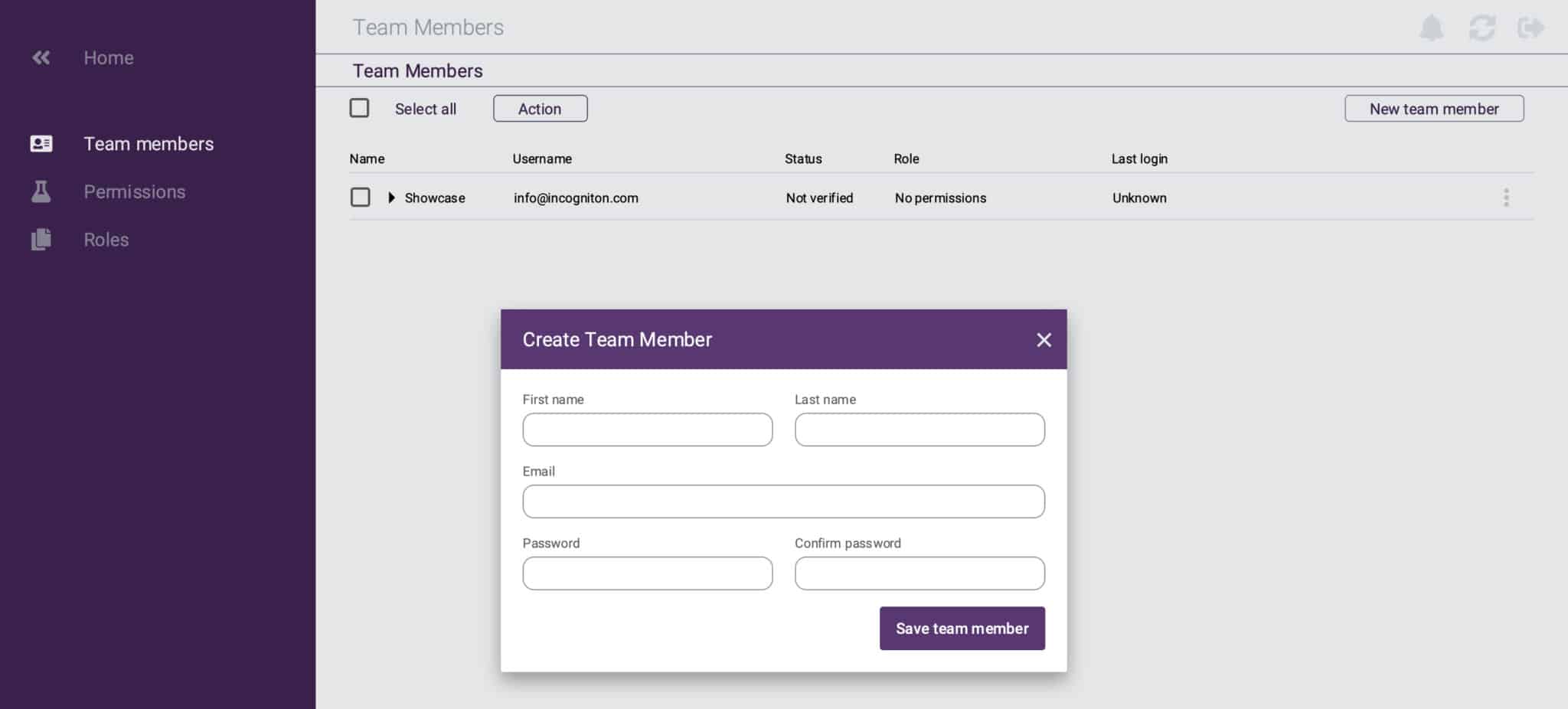Screen dimensions: 1568x709
Task: Close the Create Team Member dialog
Action: 1044,339
